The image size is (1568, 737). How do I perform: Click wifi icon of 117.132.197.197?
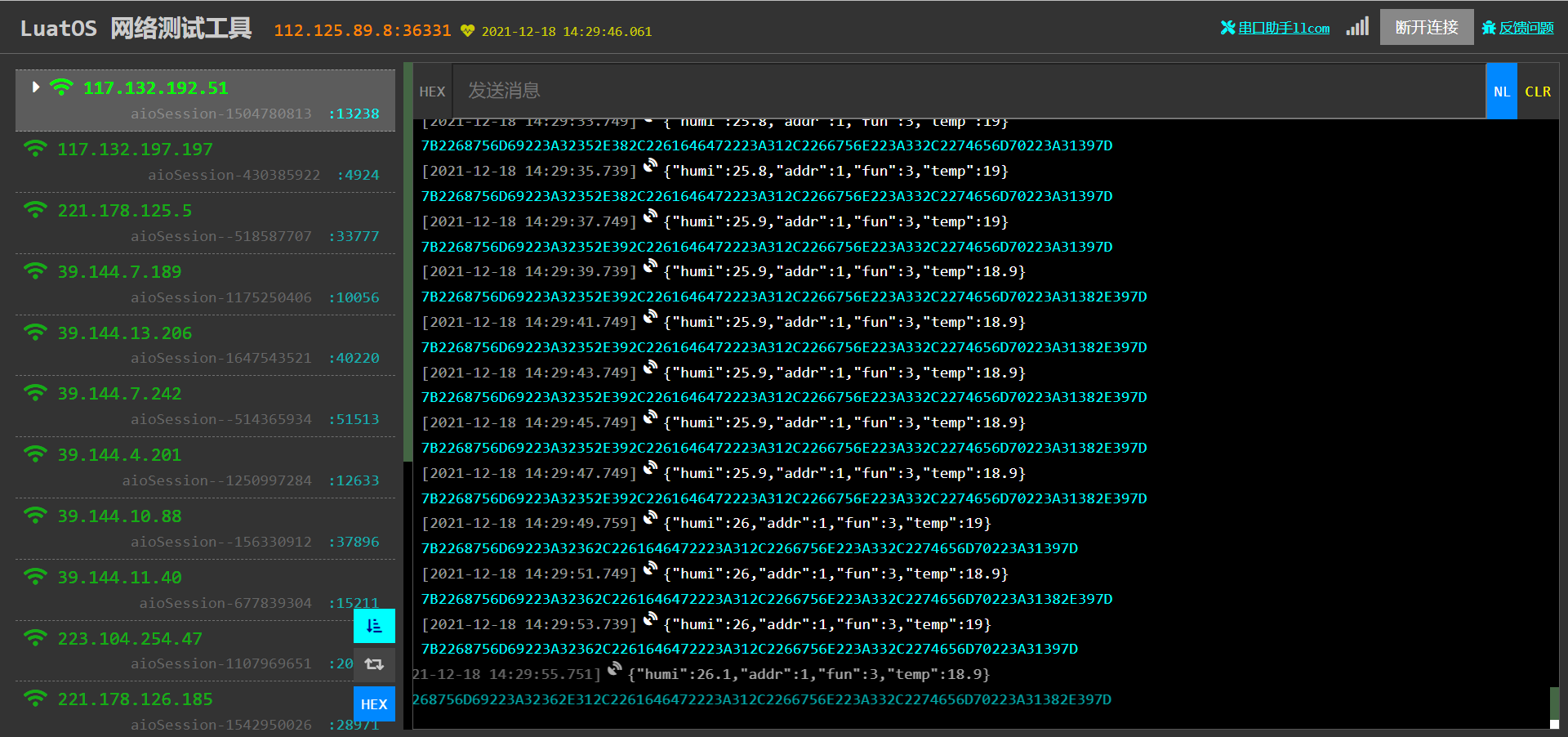[x=35, y=149]
